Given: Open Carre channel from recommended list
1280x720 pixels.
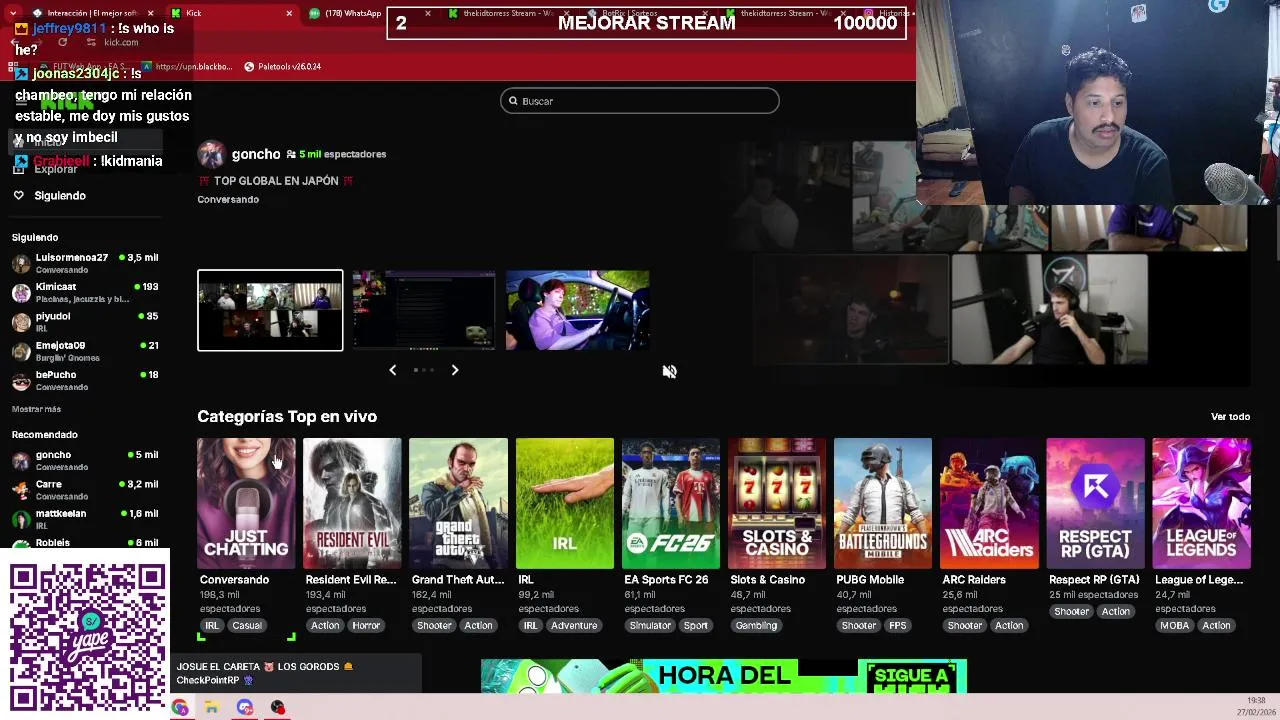Looking at the screenshot, I should [85, 490].
